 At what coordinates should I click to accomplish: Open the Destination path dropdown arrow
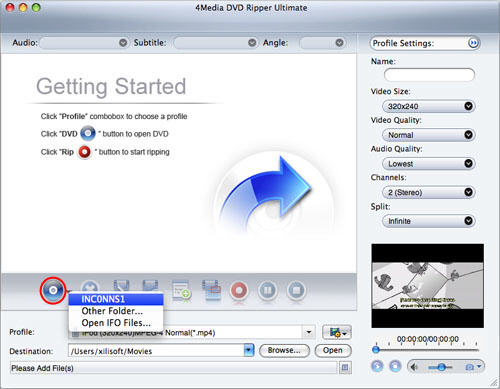(x=249, y=350)
